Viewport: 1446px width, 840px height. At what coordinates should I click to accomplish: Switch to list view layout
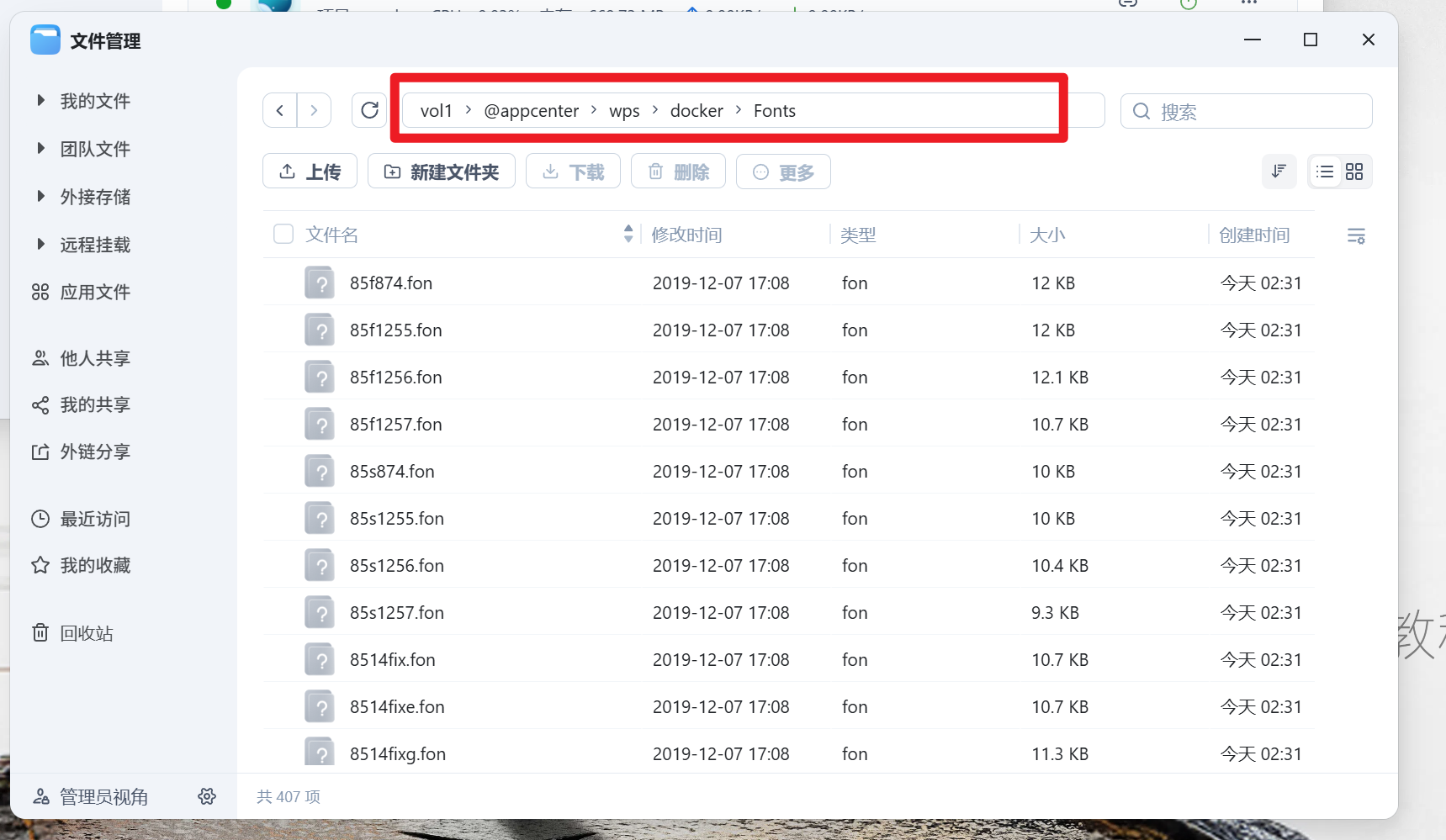(x=1325, y=172)
